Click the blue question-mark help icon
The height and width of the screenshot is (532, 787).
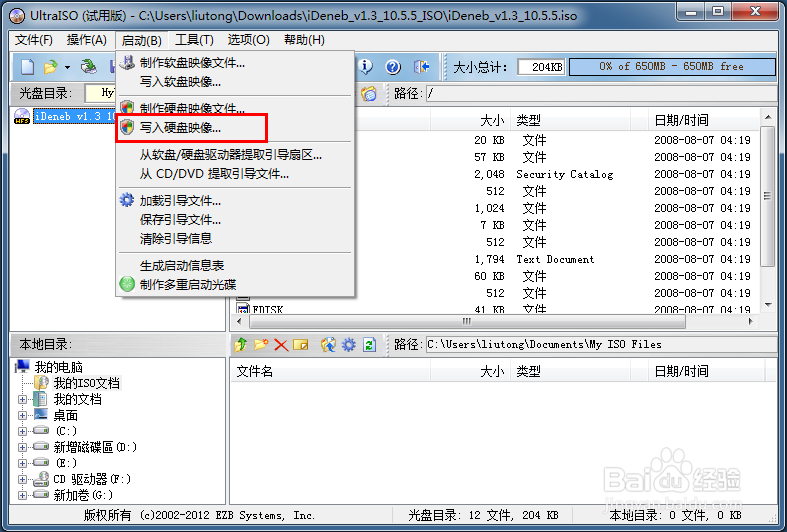tap(393, 66)
